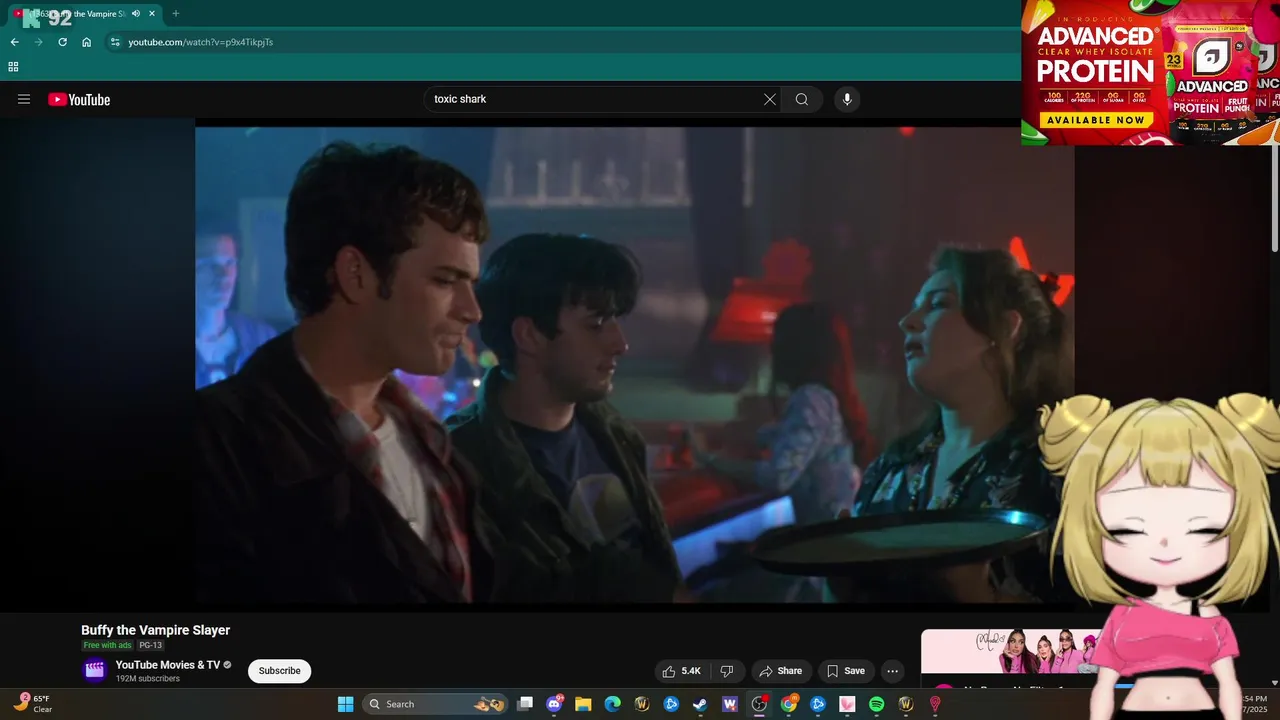This screenshot has width=1280, height=720.
Task: Open Spotify from the taskbar
Action: [x=876, y=704]
